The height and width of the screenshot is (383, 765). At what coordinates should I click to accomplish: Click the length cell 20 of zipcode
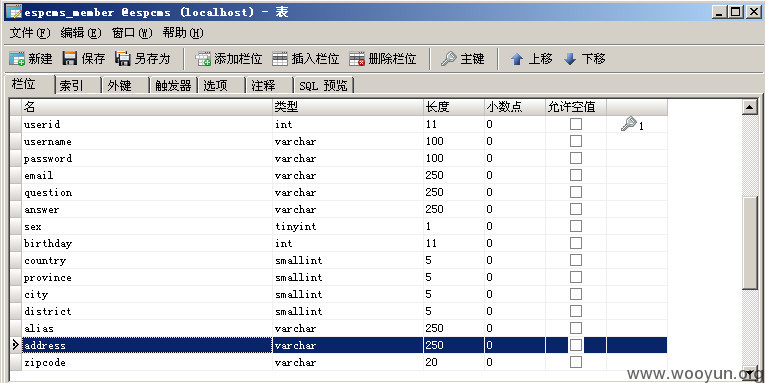(x=454, y=362)
